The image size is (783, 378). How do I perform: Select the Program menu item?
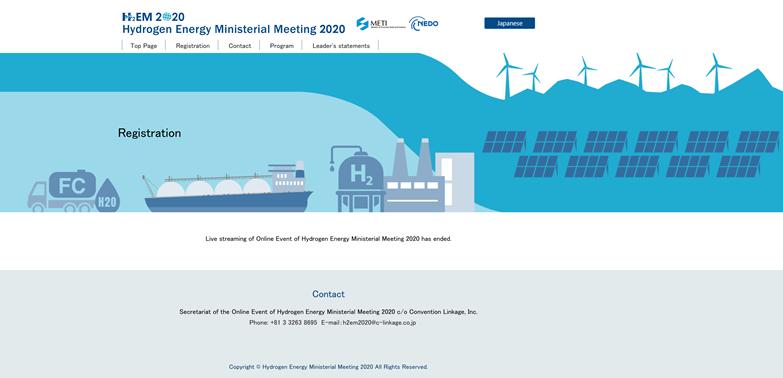[x=282, y=45]
